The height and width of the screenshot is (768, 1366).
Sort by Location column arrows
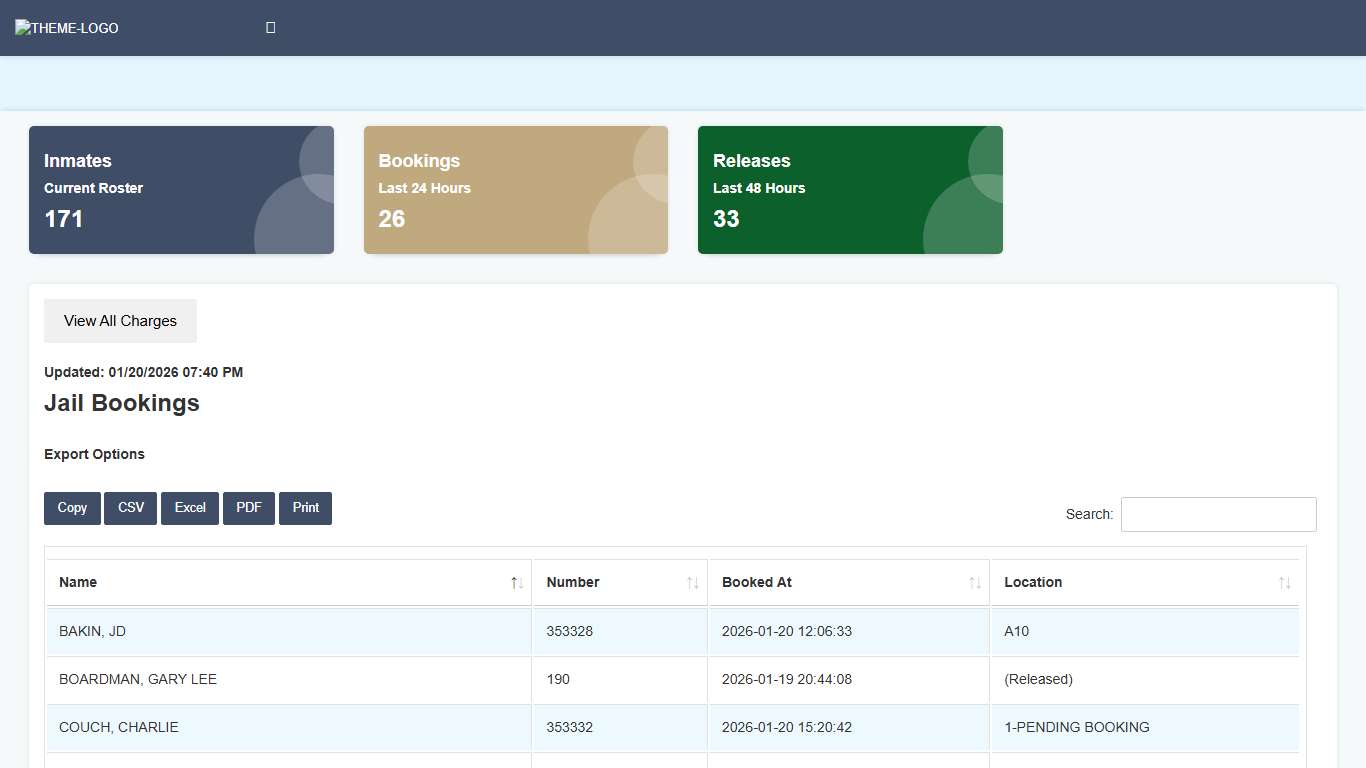tap(1284, 583)
